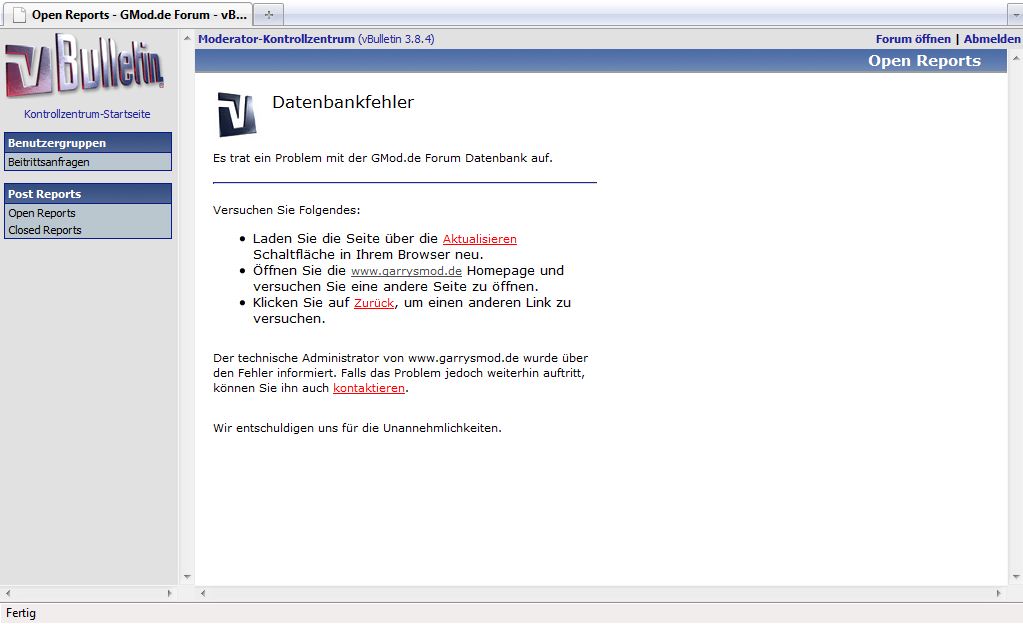Click the vBulletin logo in the sidebar
This screenshot has height=624, width=1023.
[x=84, y=66]
